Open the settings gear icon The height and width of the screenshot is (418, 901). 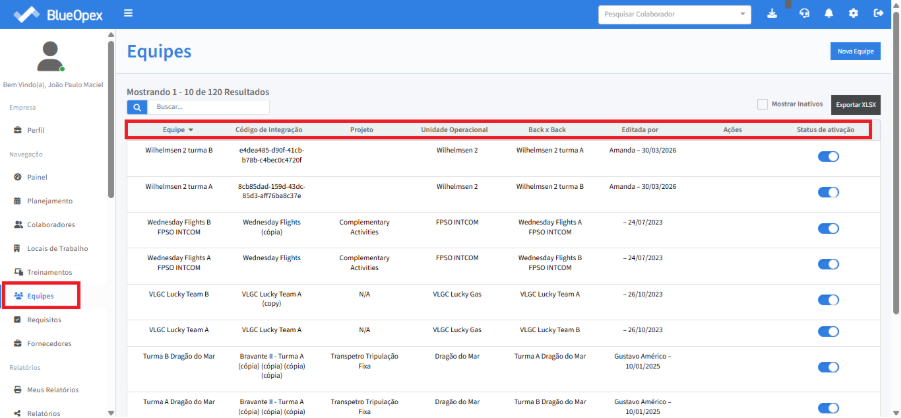coord(853,14)
